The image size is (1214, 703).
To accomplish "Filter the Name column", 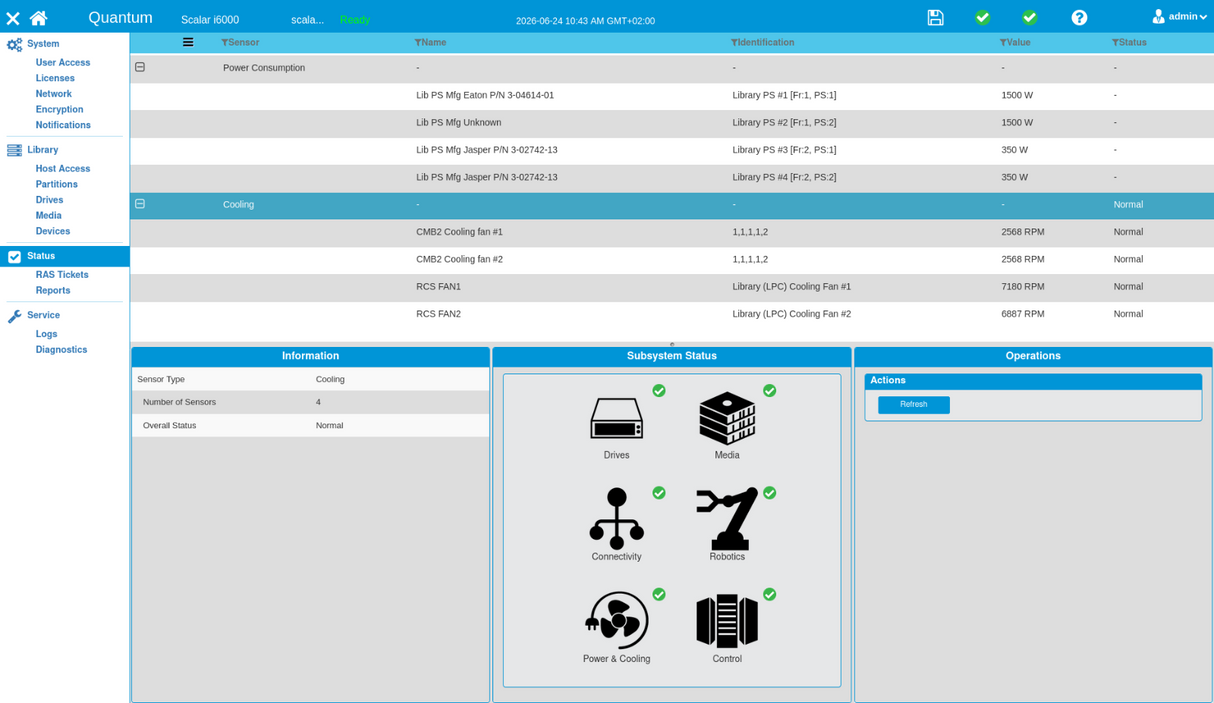I will (x=418, y=43).
